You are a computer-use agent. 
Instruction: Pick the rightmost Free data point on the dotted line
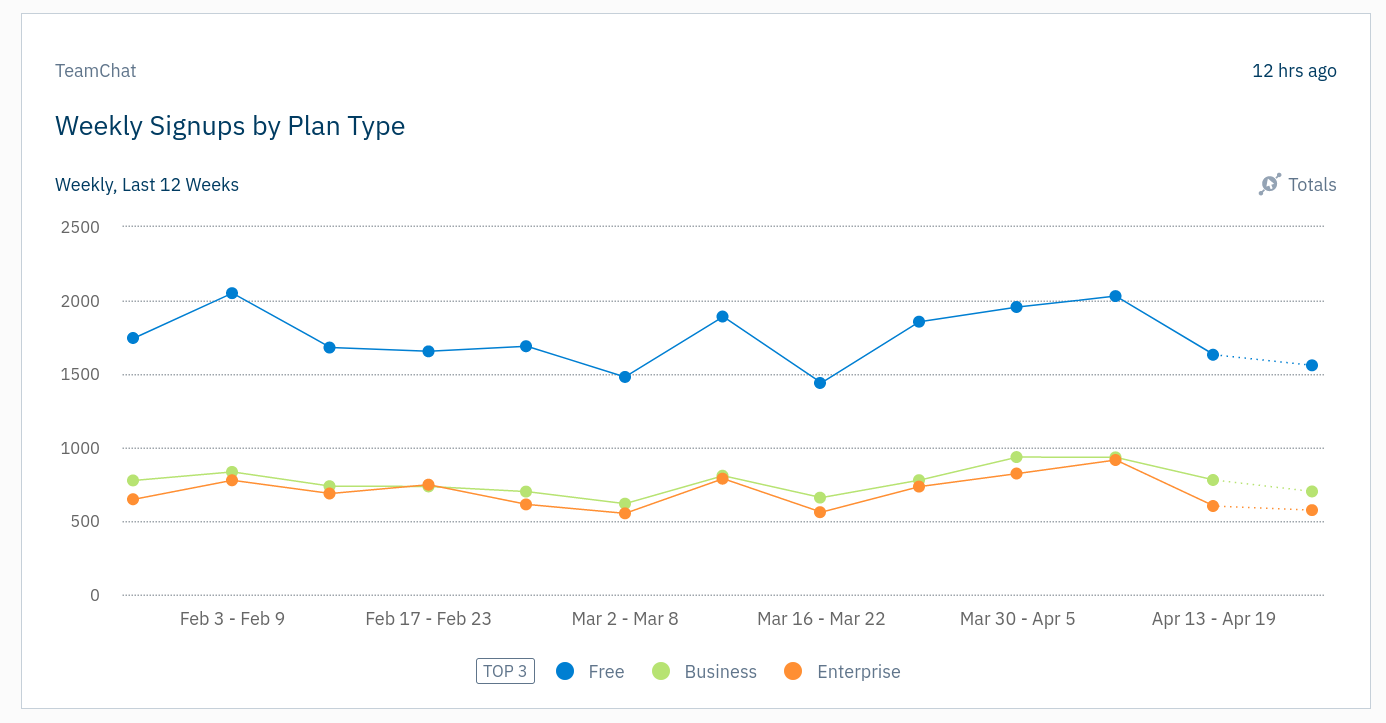(1311, 365)
